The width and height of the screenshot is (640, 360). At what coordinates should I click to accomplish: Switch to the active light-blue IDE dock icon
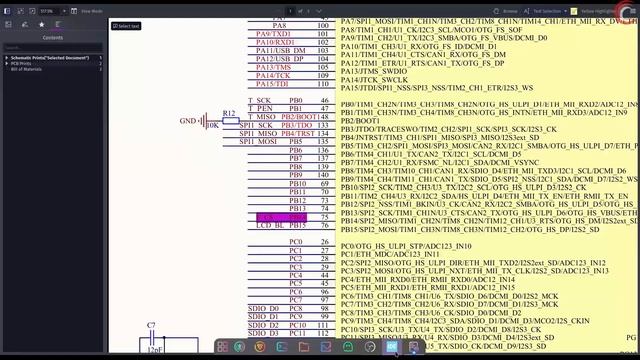pos(392,347)
